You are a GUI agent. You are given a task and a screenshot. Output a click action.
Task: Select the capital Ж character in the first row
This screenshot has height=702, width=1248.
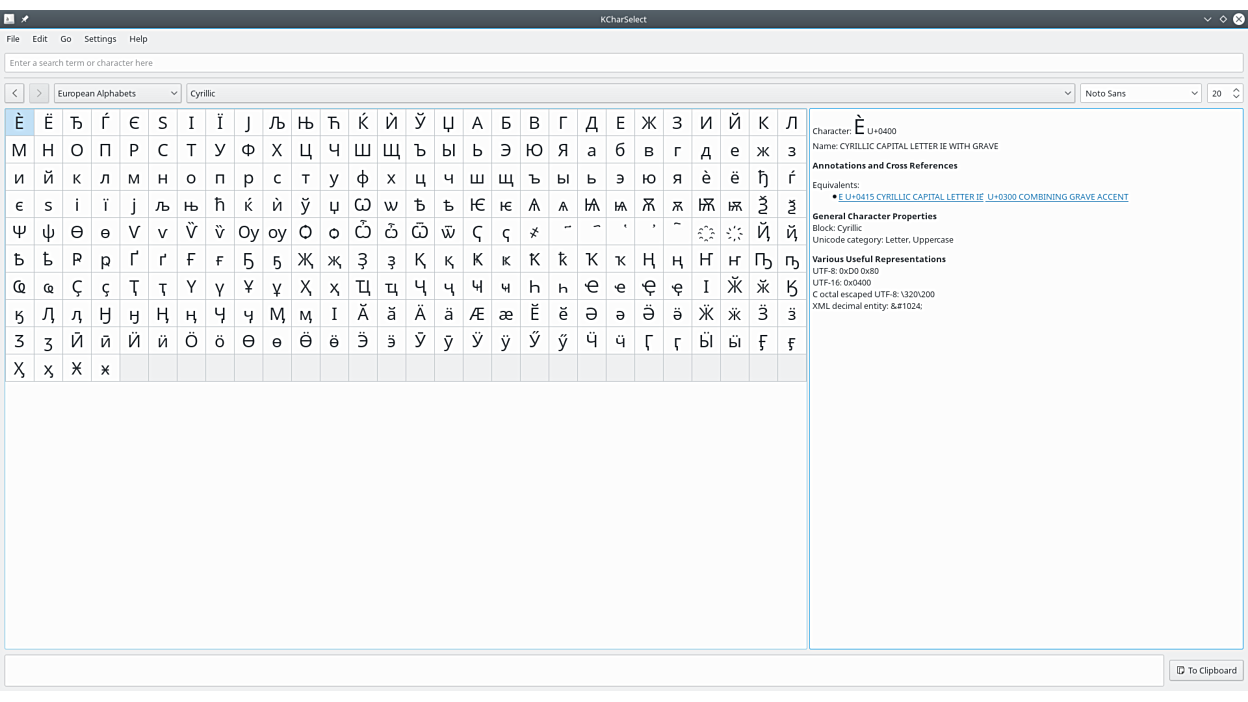tap(649, 123)
